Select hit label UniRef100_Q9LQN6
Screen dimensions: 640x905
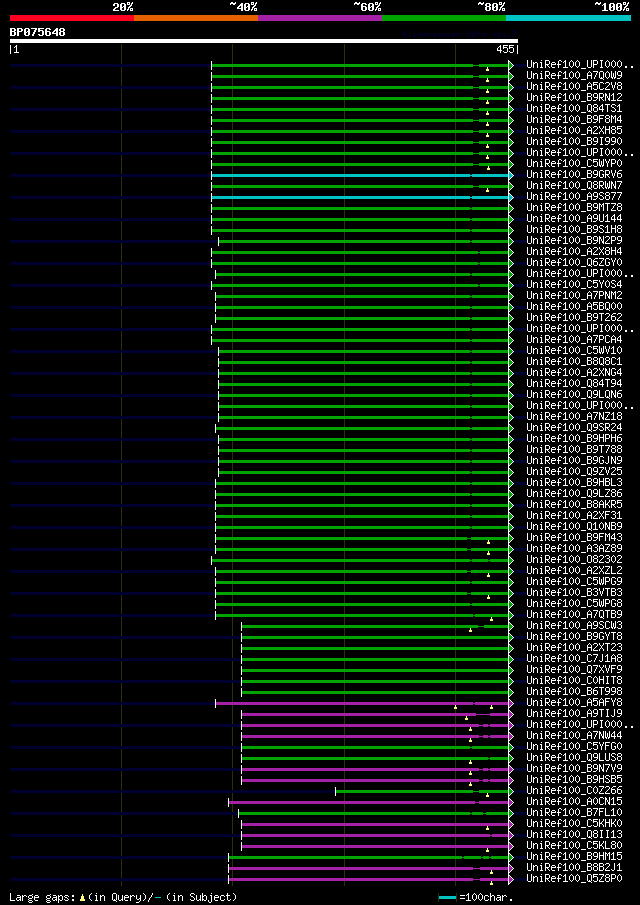(574, 395)
